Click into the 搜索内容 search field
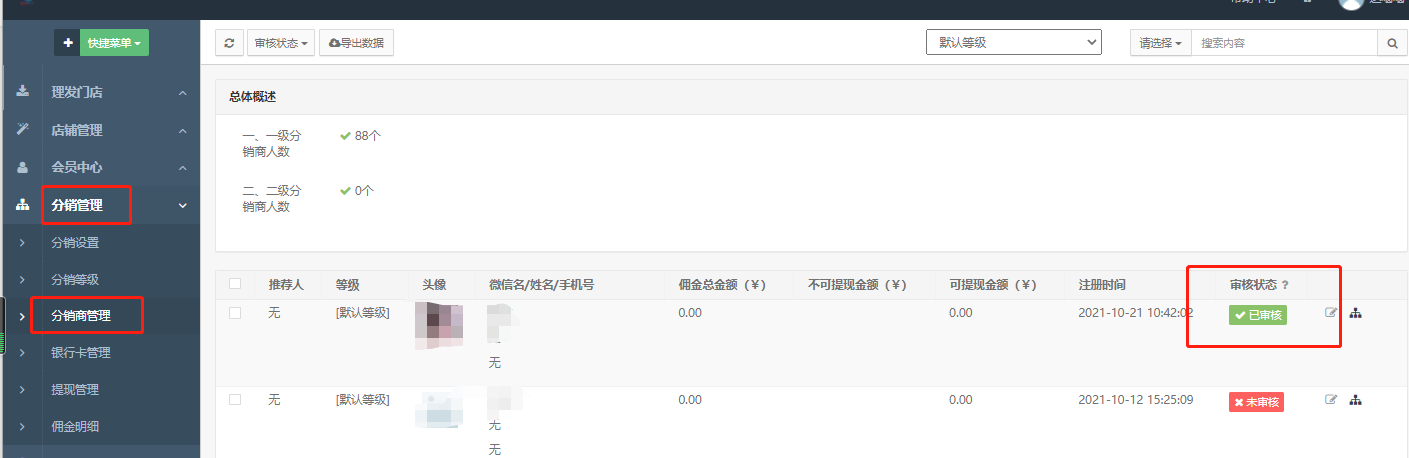Screen dimensions: 1409x458 (x=1283, y=43)
